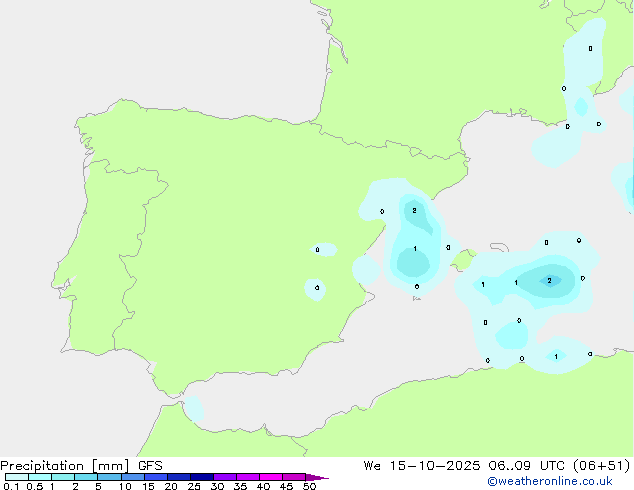Image resolution: width=634 pixels, height=490 pixels.
Task: Click the 'Precipitation [mm]' title text
Action: click(65, 466)
